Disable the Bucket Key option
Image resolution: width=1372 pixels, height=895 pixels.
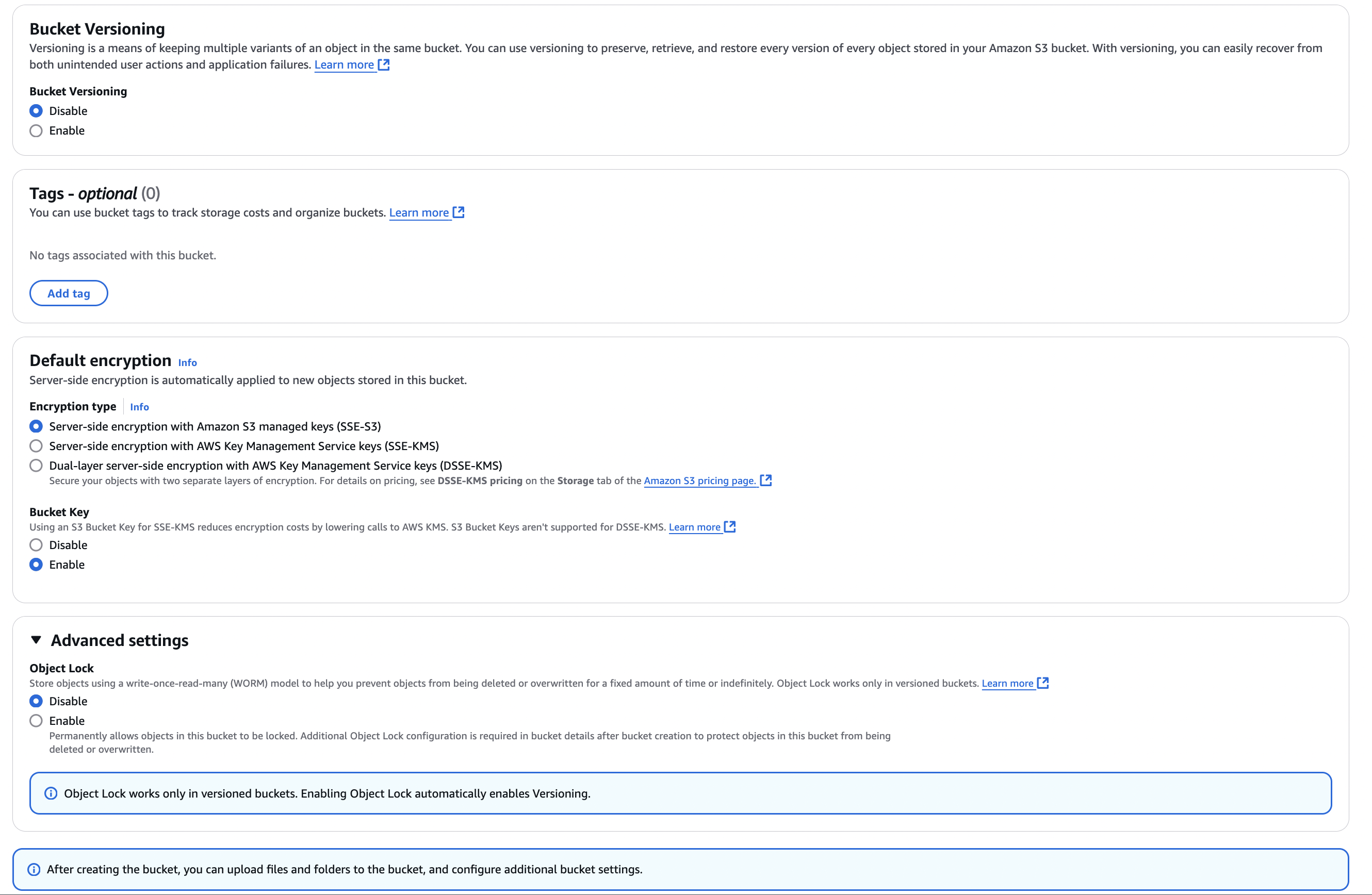tap(36, 544)
